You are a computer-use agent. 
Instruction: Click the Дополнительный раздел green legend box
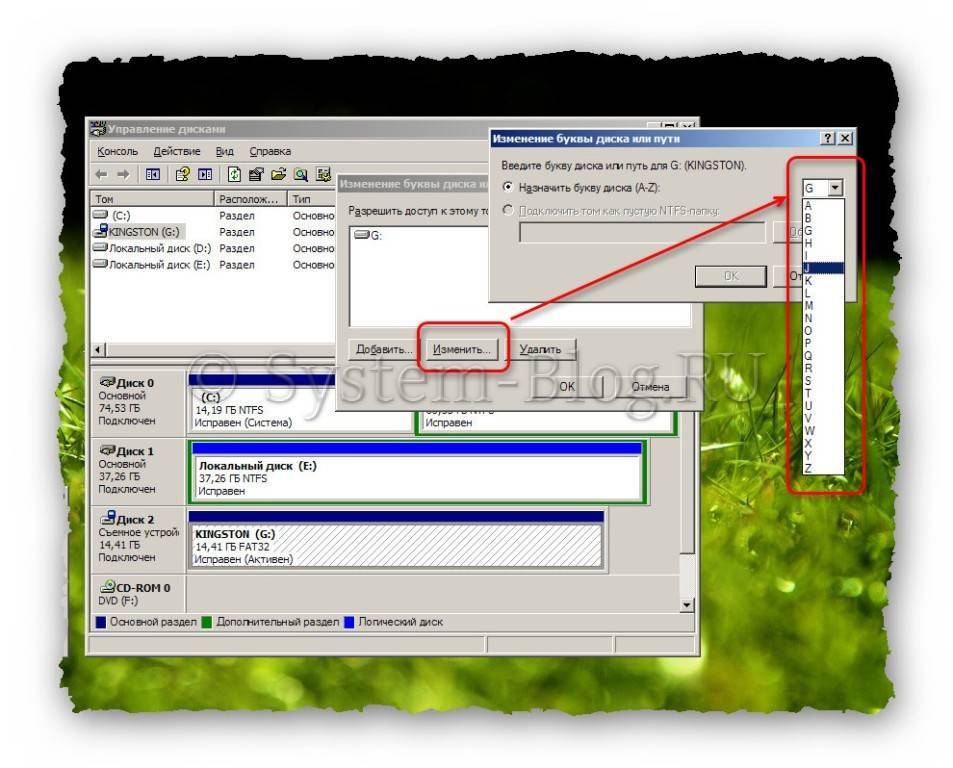point(207,622)
